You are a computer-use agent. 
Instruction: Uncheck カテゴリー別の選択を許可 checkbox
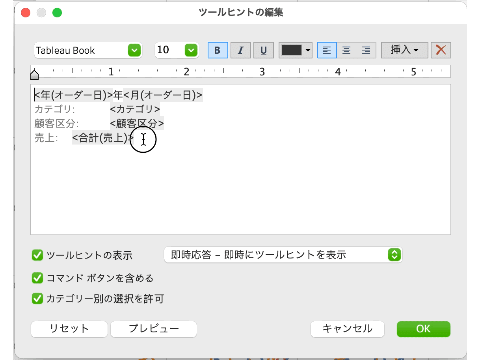(37, 298)
